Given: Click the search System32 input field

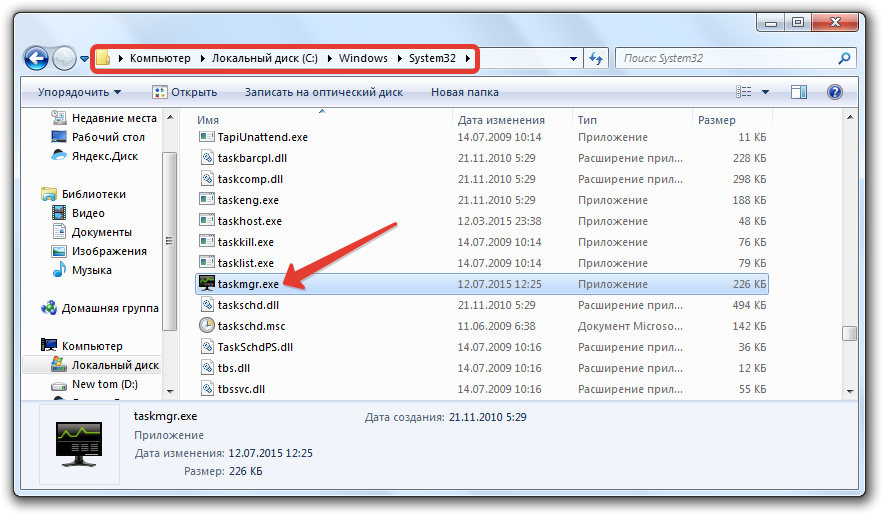Looking at the screenshot, I should tap(728, 59).
